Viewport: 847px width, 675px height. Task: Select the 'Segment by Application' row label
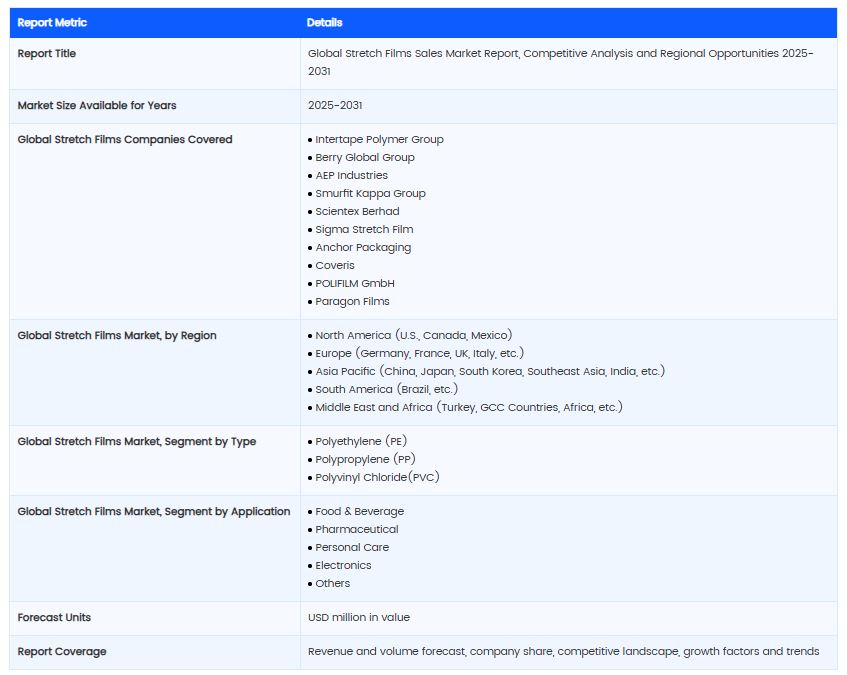point(154,511)
